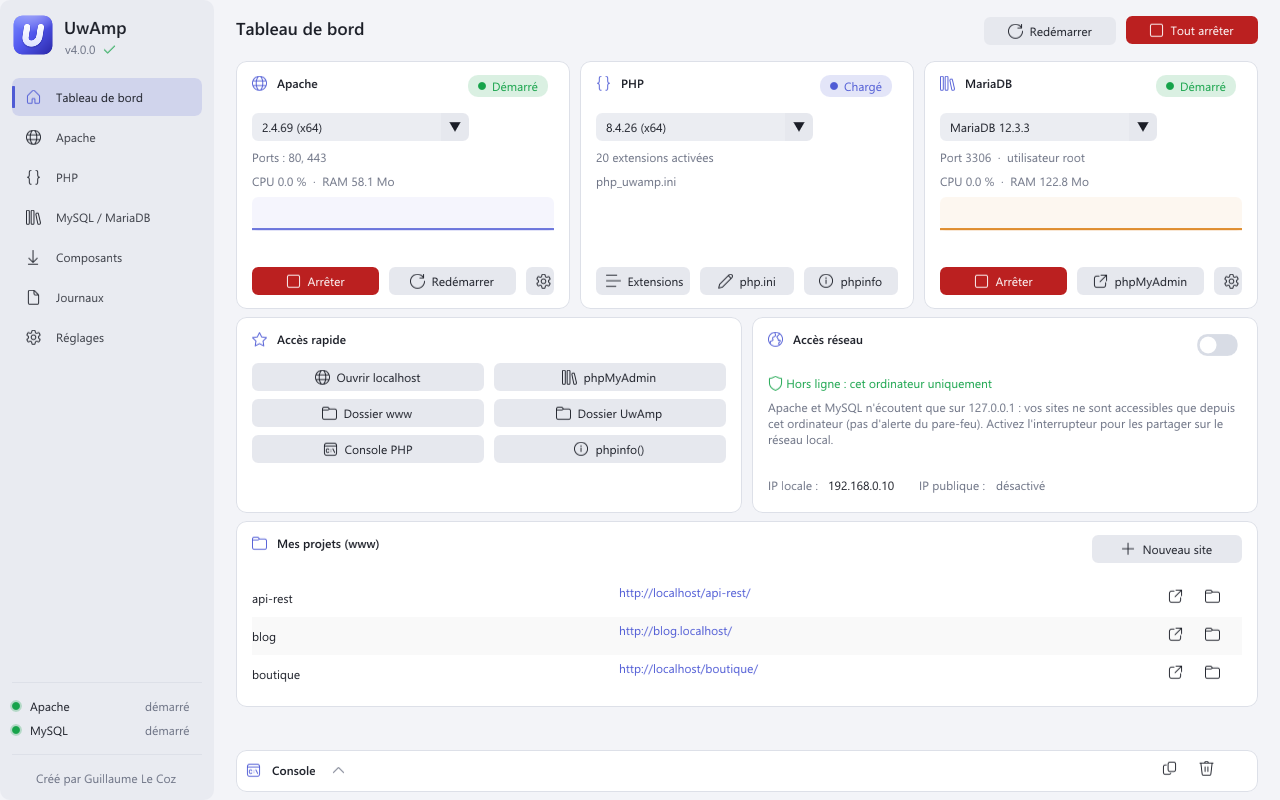Clear console with trash icon
1280x800 pixels.
point(1206,768)
